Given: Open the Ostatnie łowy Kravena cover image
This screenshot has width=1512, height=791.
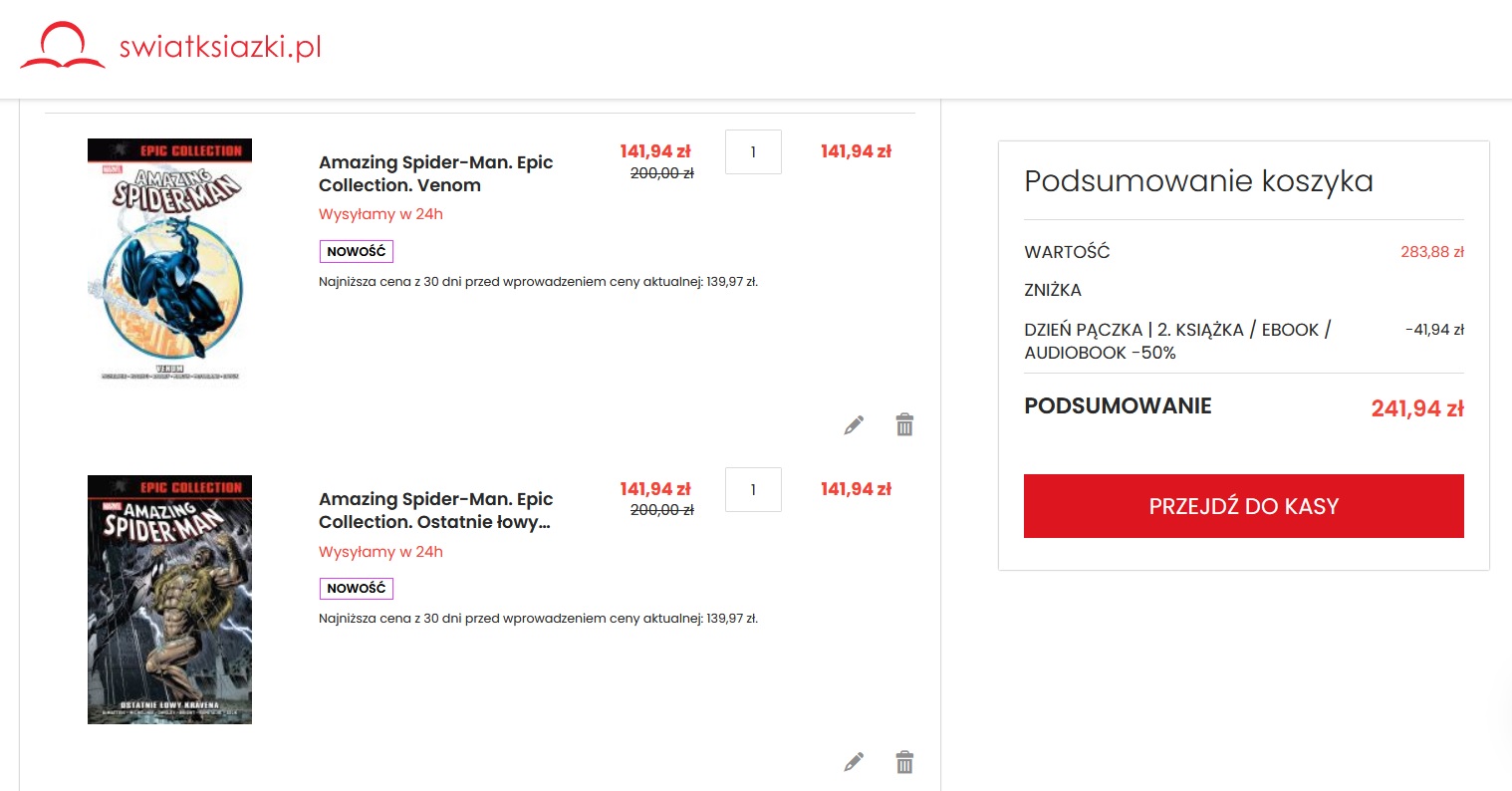Looking at the screenshot, I should pos(169,599).
